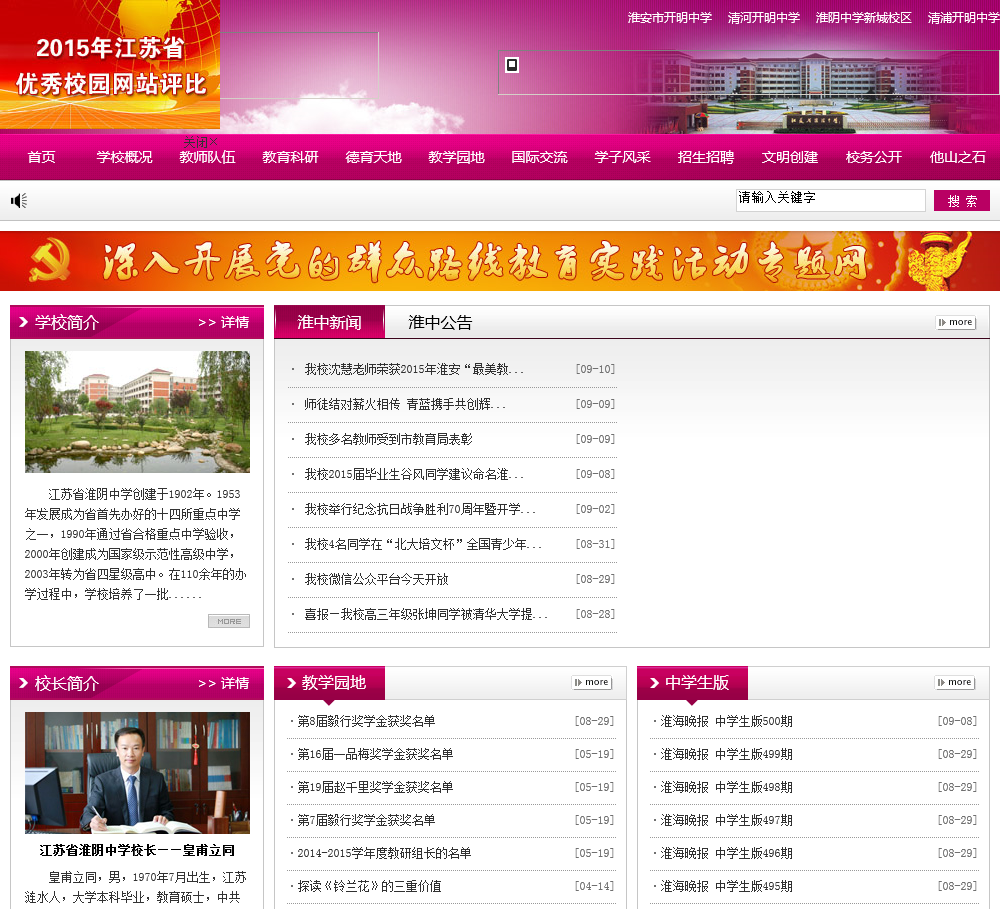Open 第19届赵千里奖学金获奖名单
This screenshot has width=1000, height=909.
point(375,788)
